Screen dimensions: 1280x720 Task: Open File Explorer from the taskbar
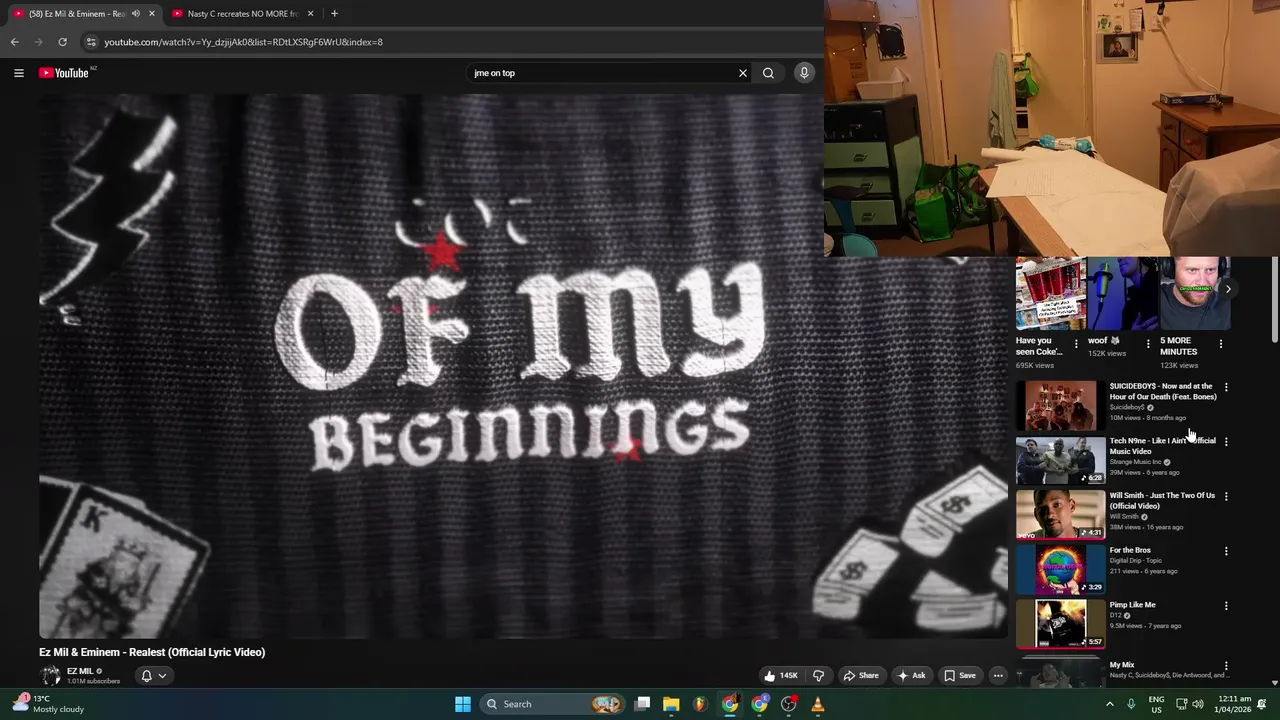point(671,704)
